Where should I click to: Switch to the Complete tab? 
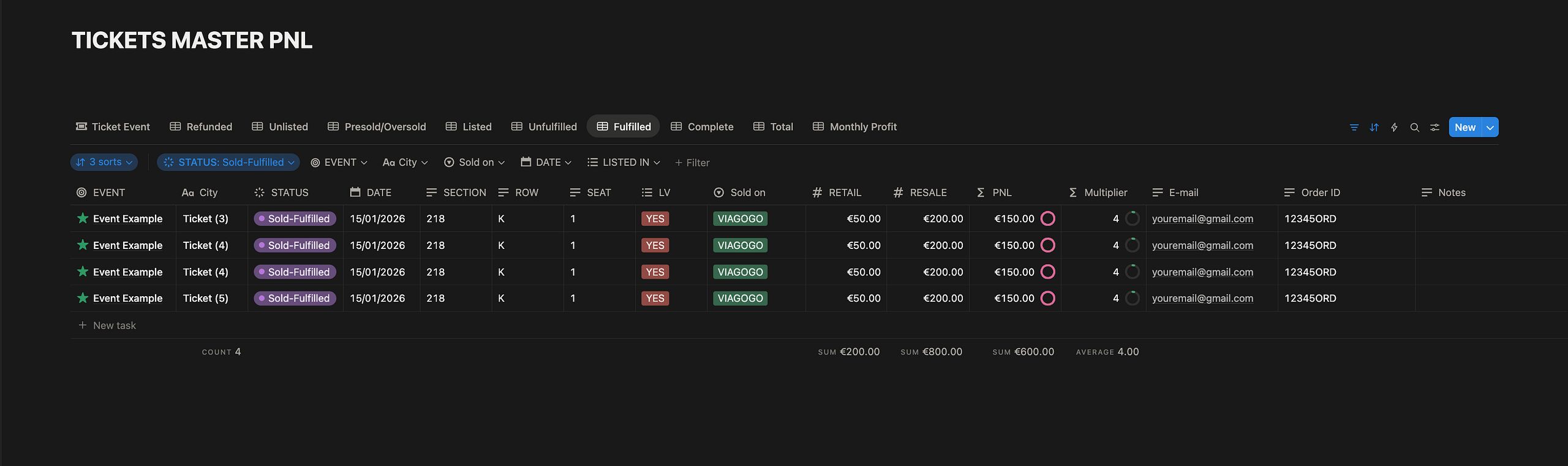(x=702, y=127)
